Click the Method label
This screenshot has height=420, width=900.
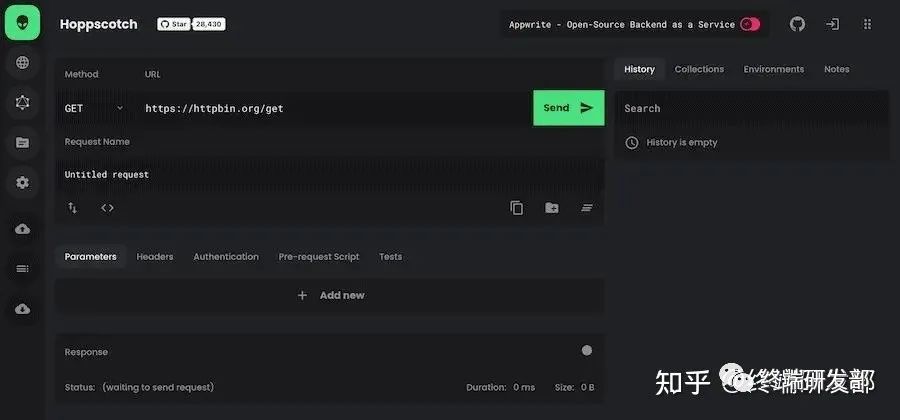point(82,75)
